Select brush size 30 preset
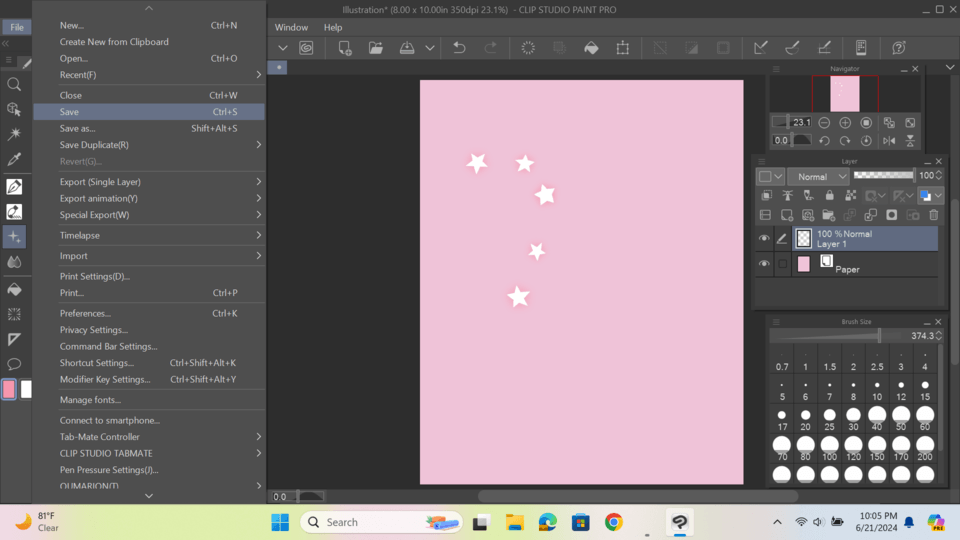 pyautogui.click(x=853, y=416)
